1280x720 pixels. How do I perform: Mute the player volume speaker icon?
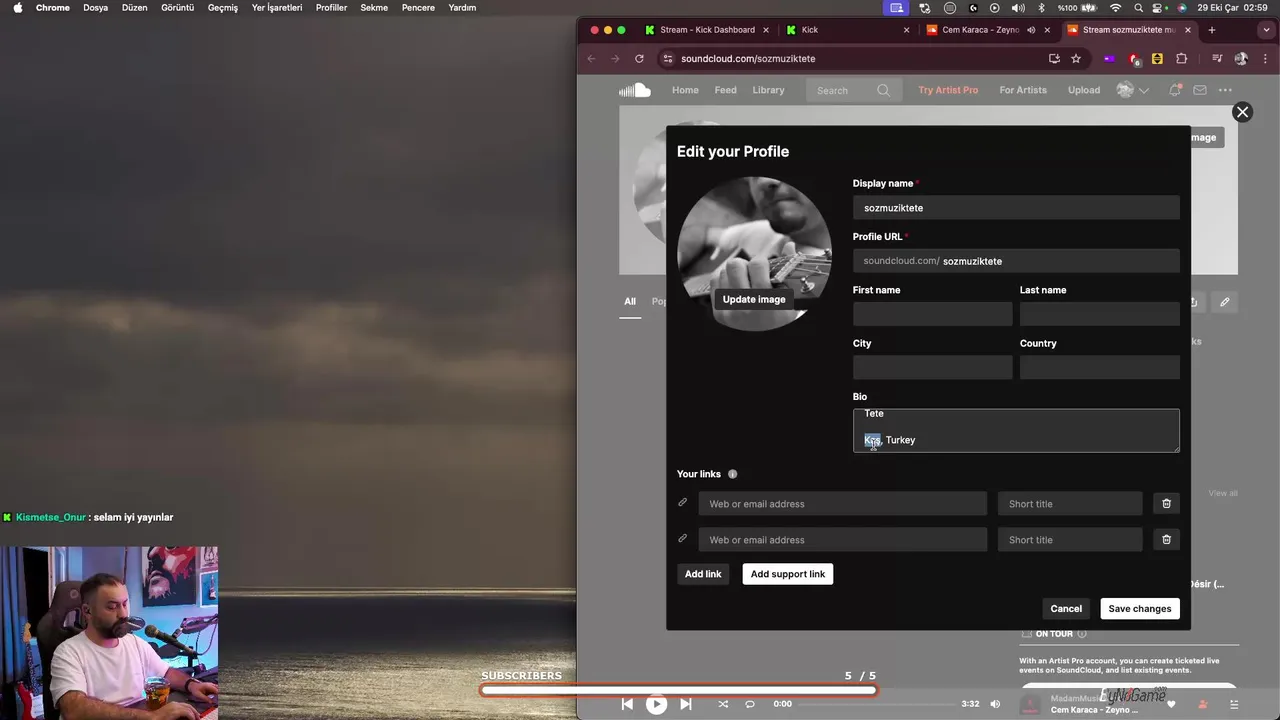tap(995, 704)
